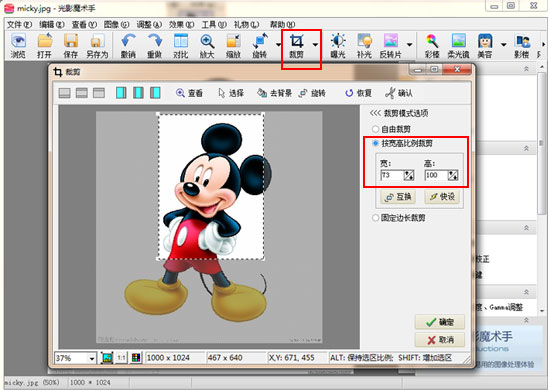Click 旋转 rotate in crop dialog toolbar
This screenshot has width=548, height=390.
pyautogui.click(x=312, y=93)
